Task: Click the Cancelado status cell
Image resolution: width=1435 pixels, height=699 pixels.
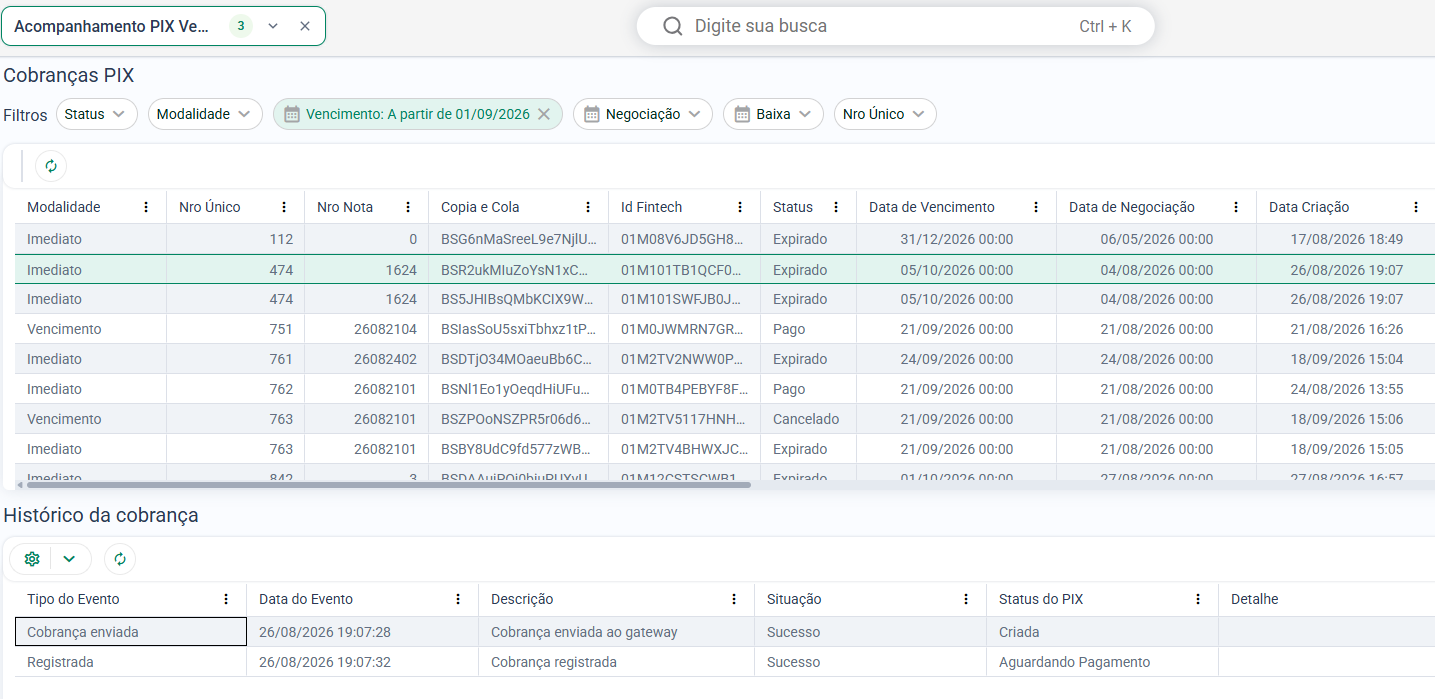Action: (806, 419)
